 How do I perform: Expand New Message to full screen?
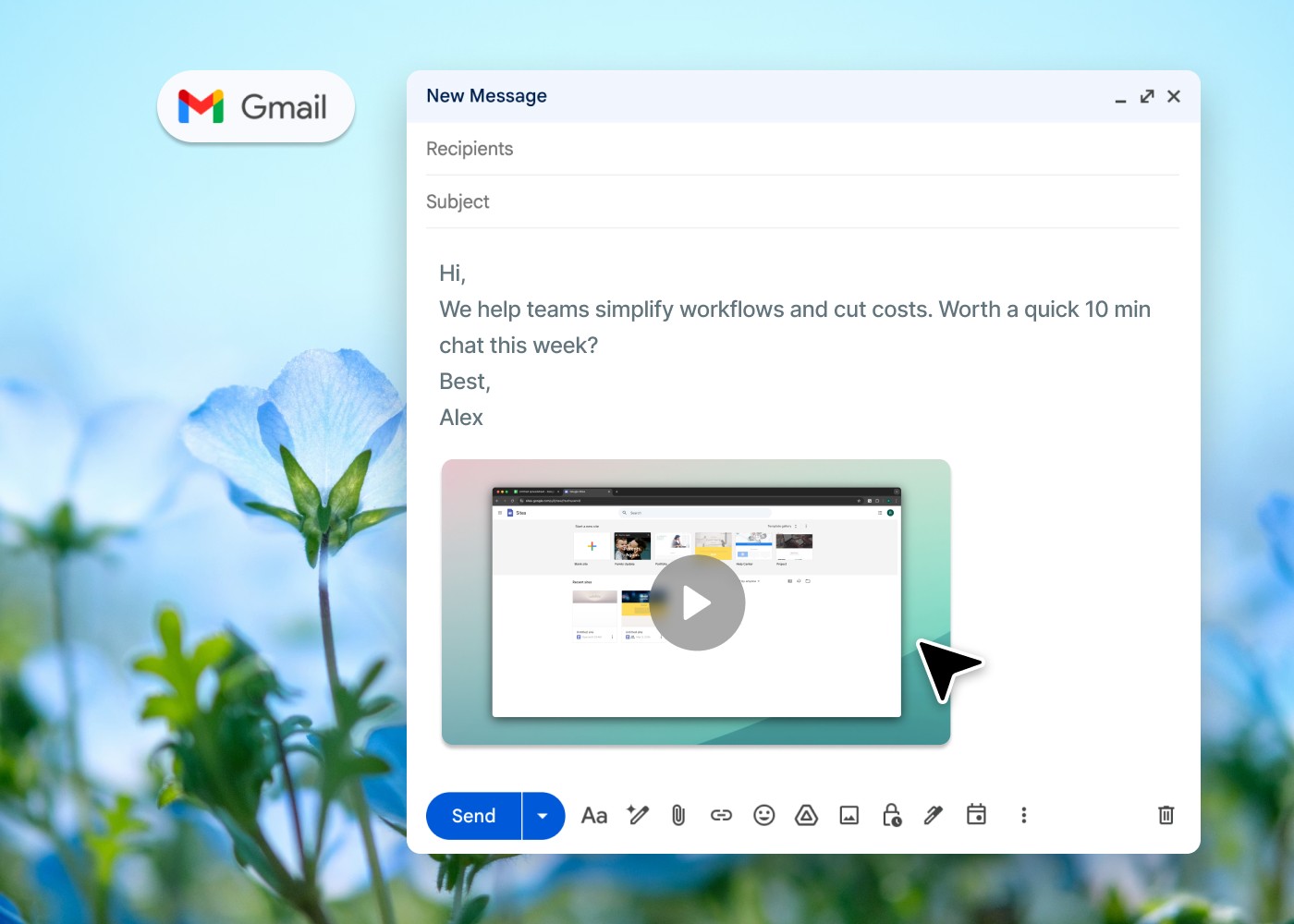click(x=1147, y=96)
